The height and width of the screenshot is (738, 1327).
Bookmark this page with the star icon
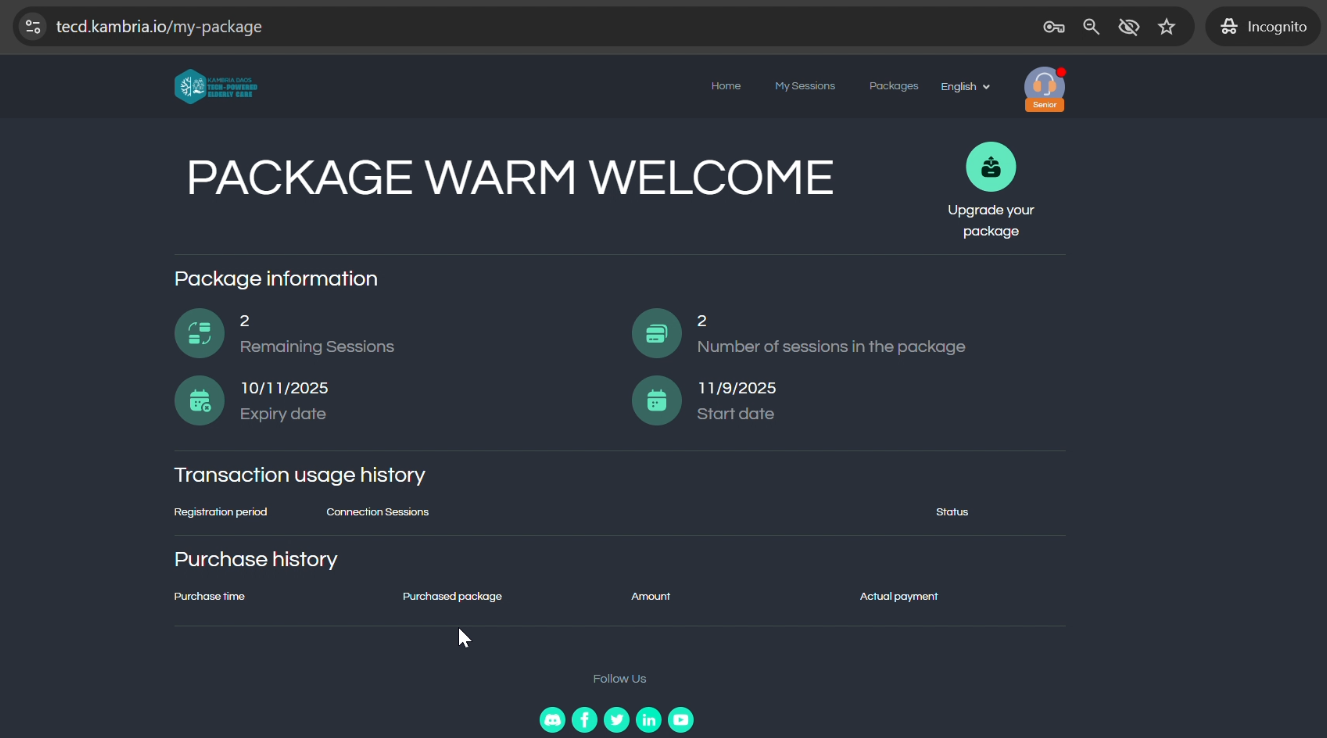[1166, 27]
